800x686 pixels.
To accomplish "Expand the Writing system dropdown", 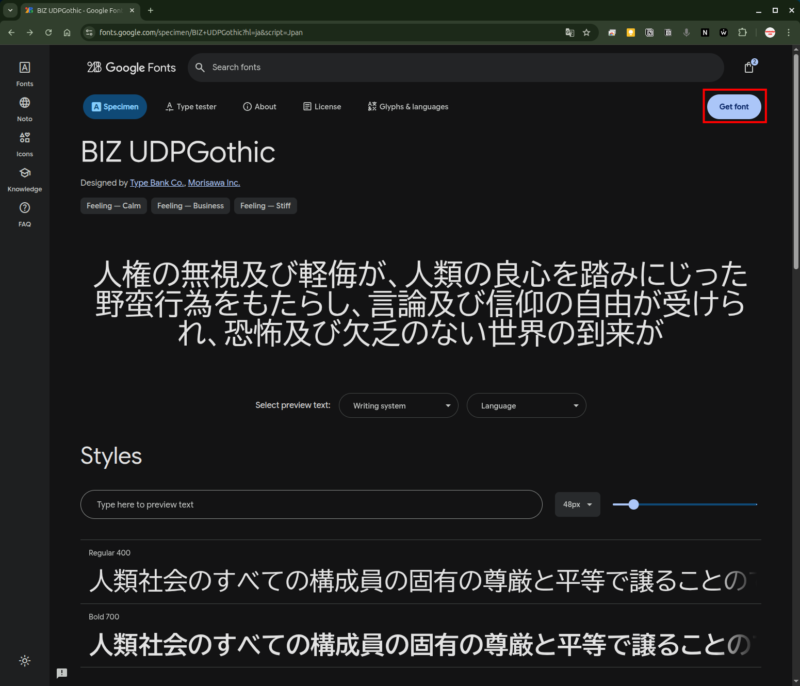I will pyautogui.click(x=398, y=406).
